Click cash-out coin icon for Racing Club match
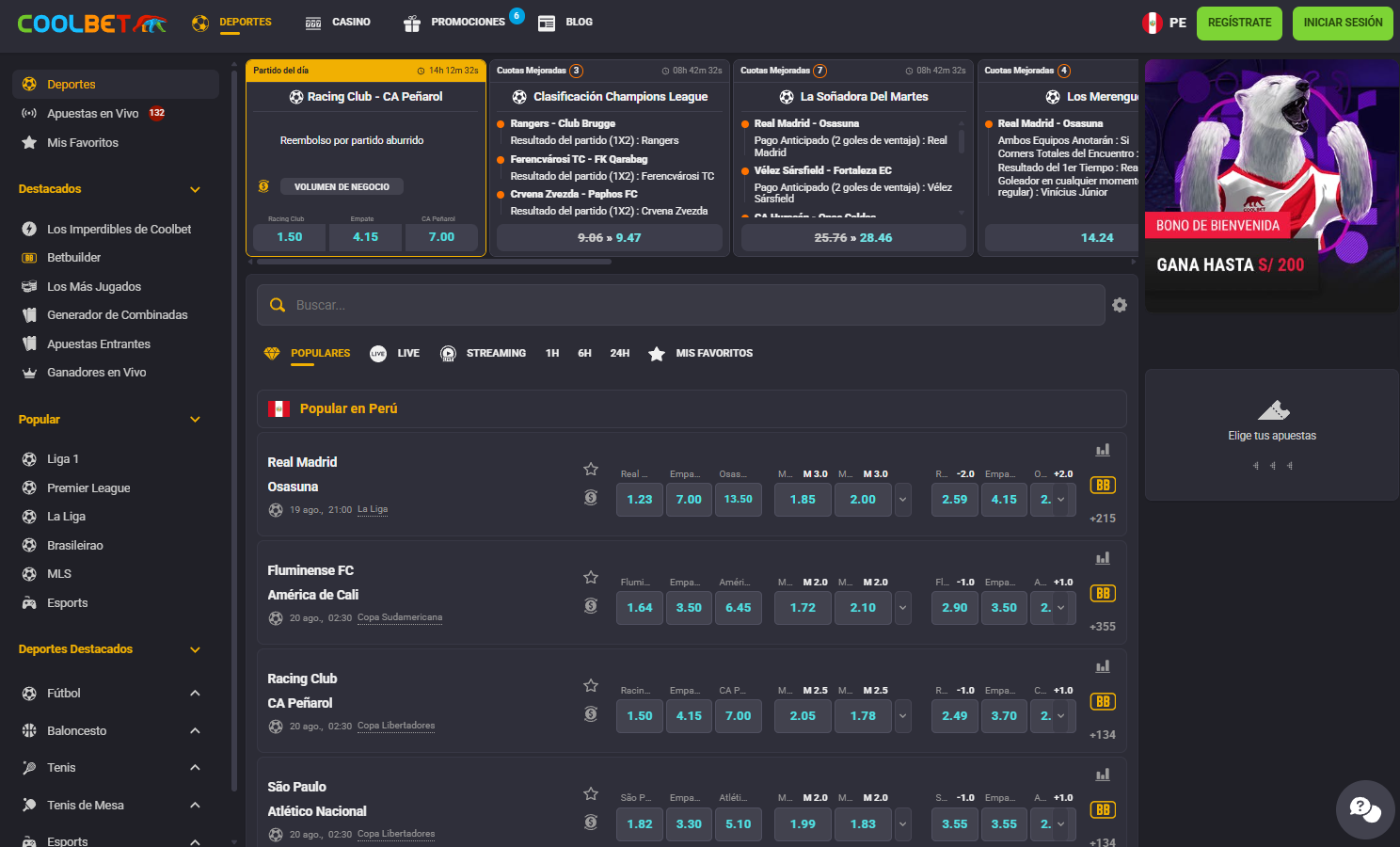1400x847 pixels. pyautogui.click(x=591, y=714)
